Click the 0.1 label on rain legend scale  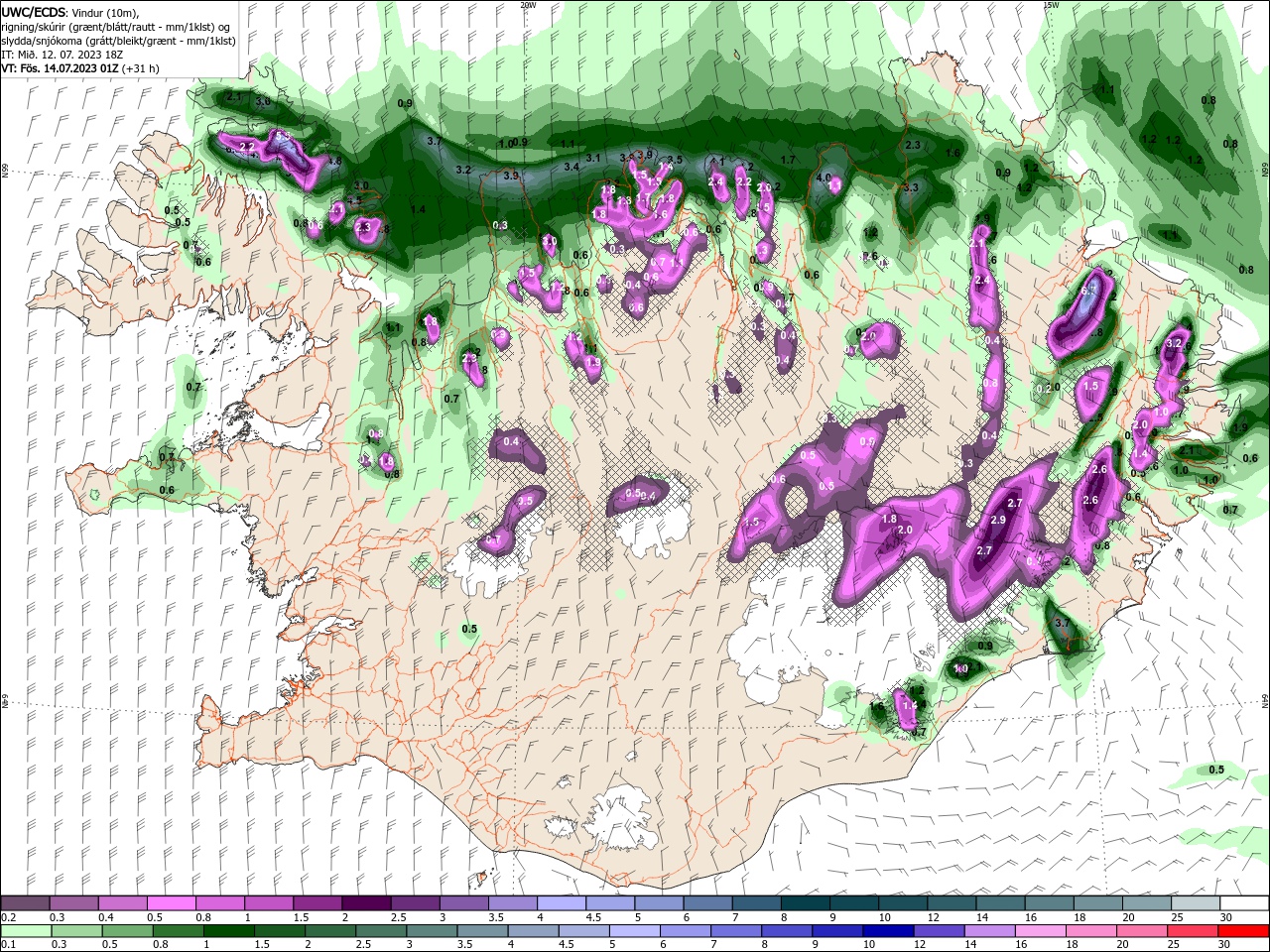point(7,945)
